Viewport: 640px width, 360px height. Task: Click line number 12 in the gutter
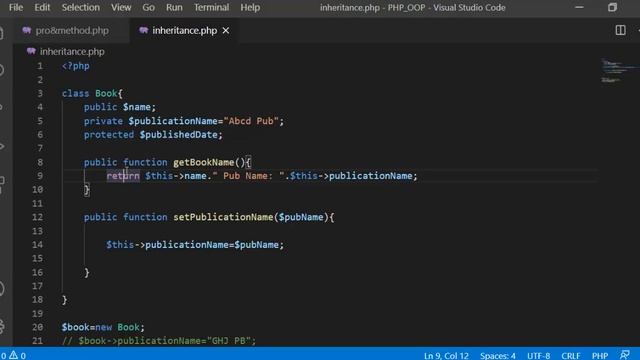[38, 217]
